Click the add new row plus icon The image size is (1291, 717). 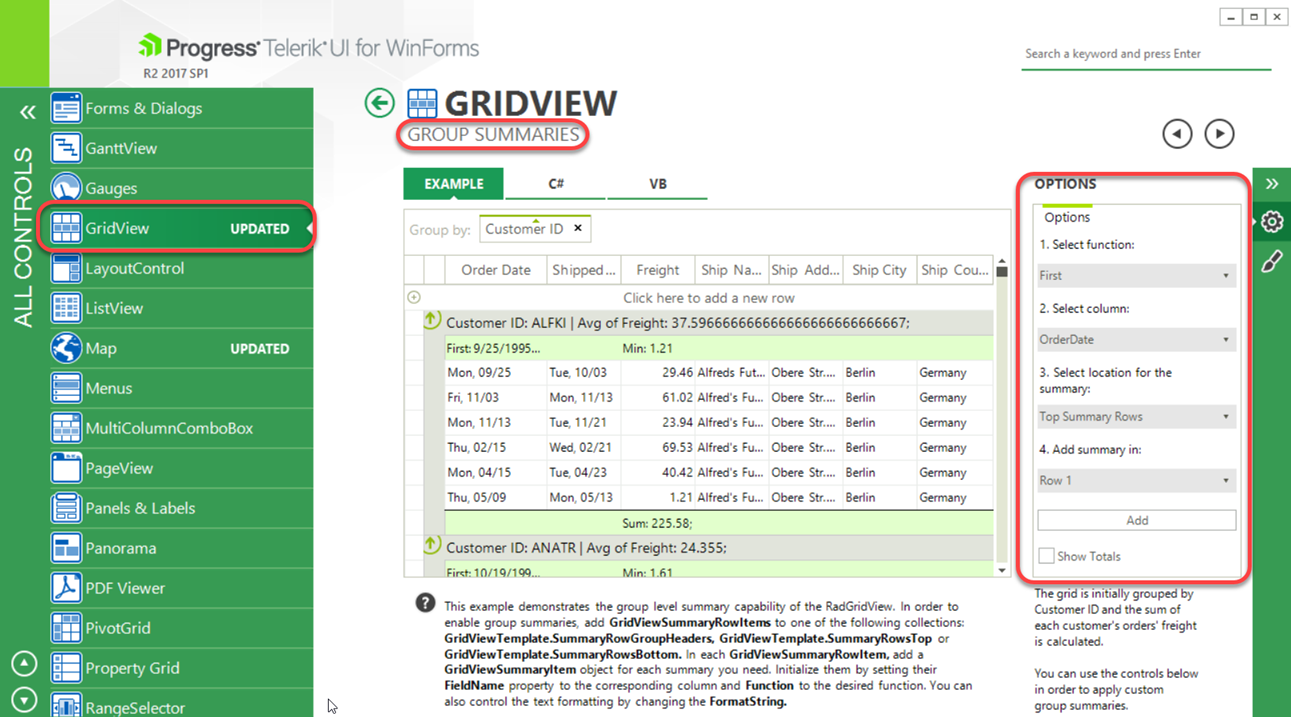414,297
